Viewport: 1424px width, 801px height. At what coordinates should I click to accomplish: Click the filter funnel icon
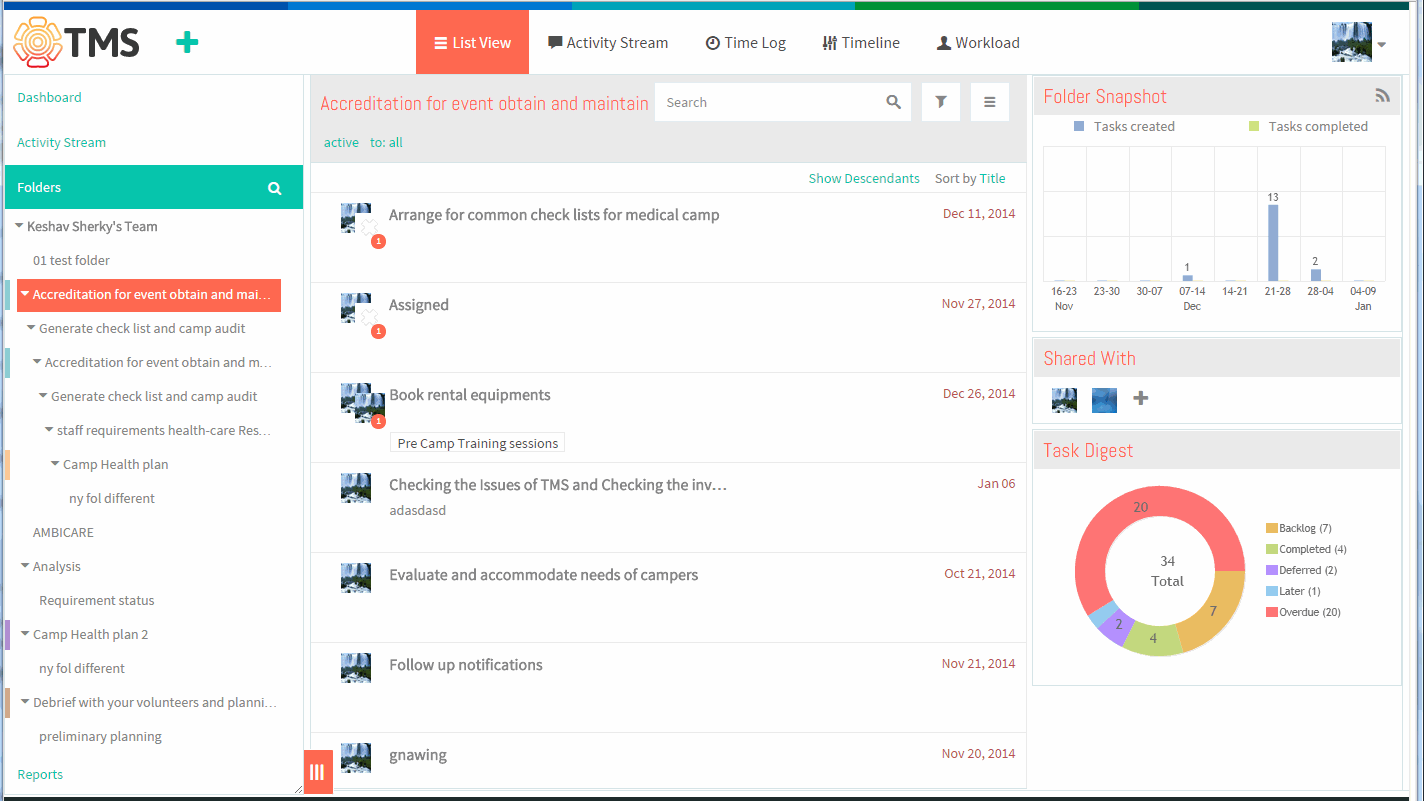(941, 102)
